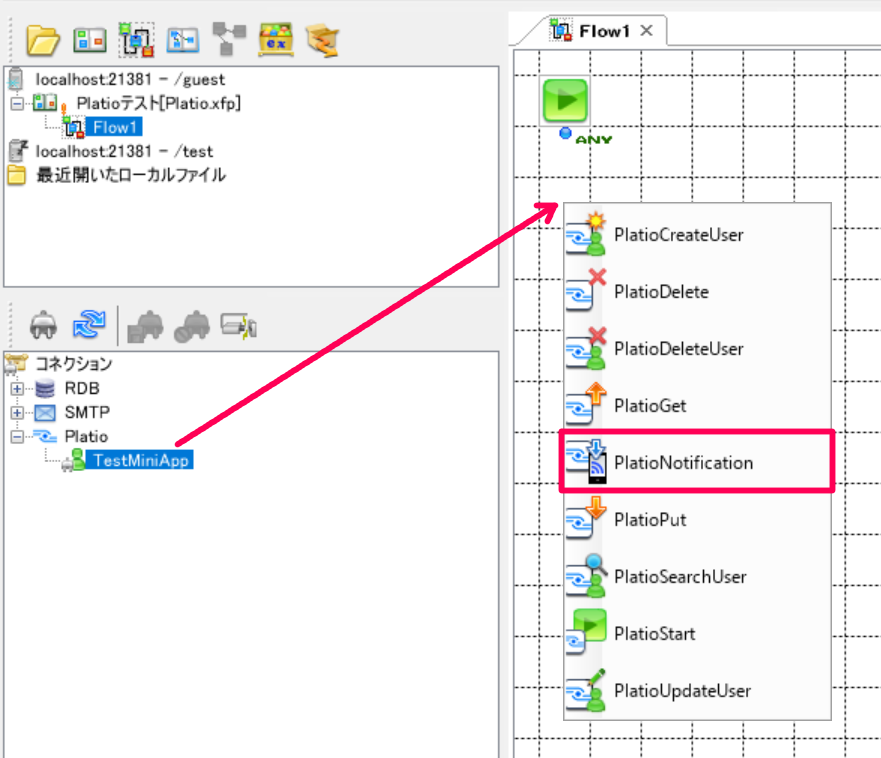Expand the RDB connection node
881x758 pixels.
coord(17,388)
